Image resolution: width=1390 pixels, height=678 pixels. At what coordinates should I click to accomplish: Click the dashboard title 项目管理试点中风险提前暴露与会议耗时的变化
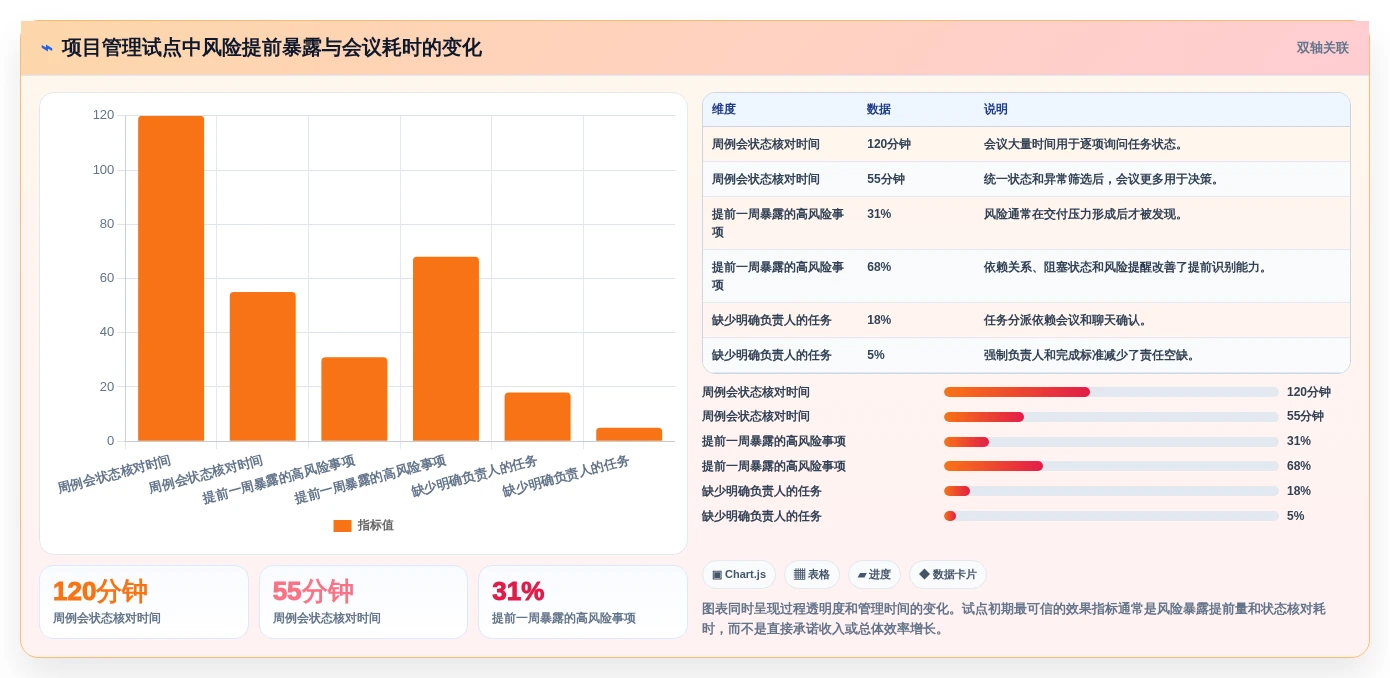[272, 48]
